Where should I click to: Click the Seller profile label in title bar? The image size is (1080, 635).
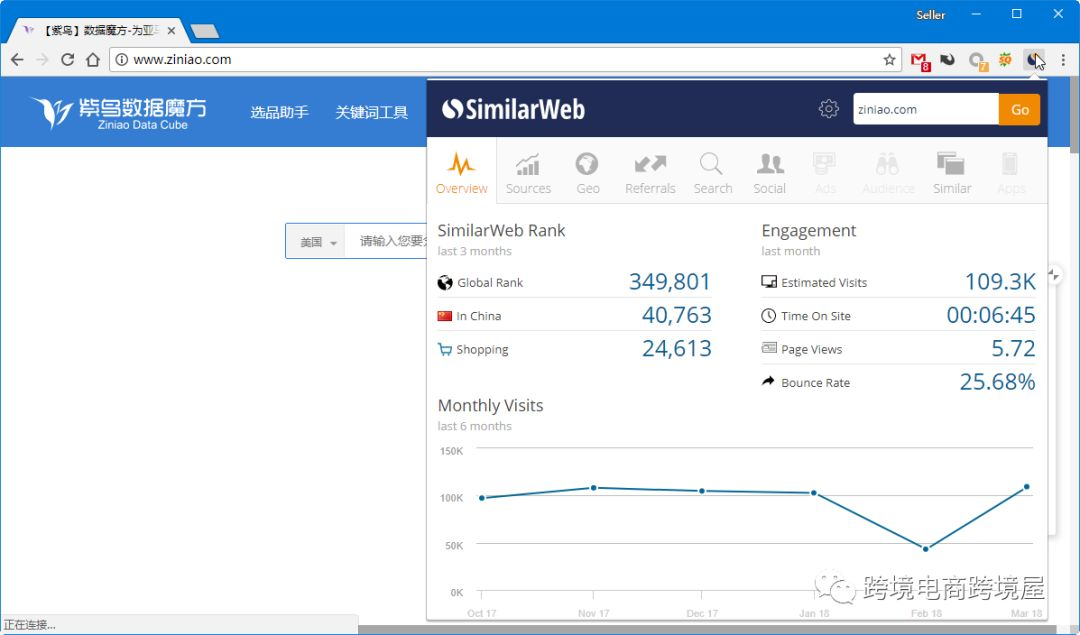point(930,14)
